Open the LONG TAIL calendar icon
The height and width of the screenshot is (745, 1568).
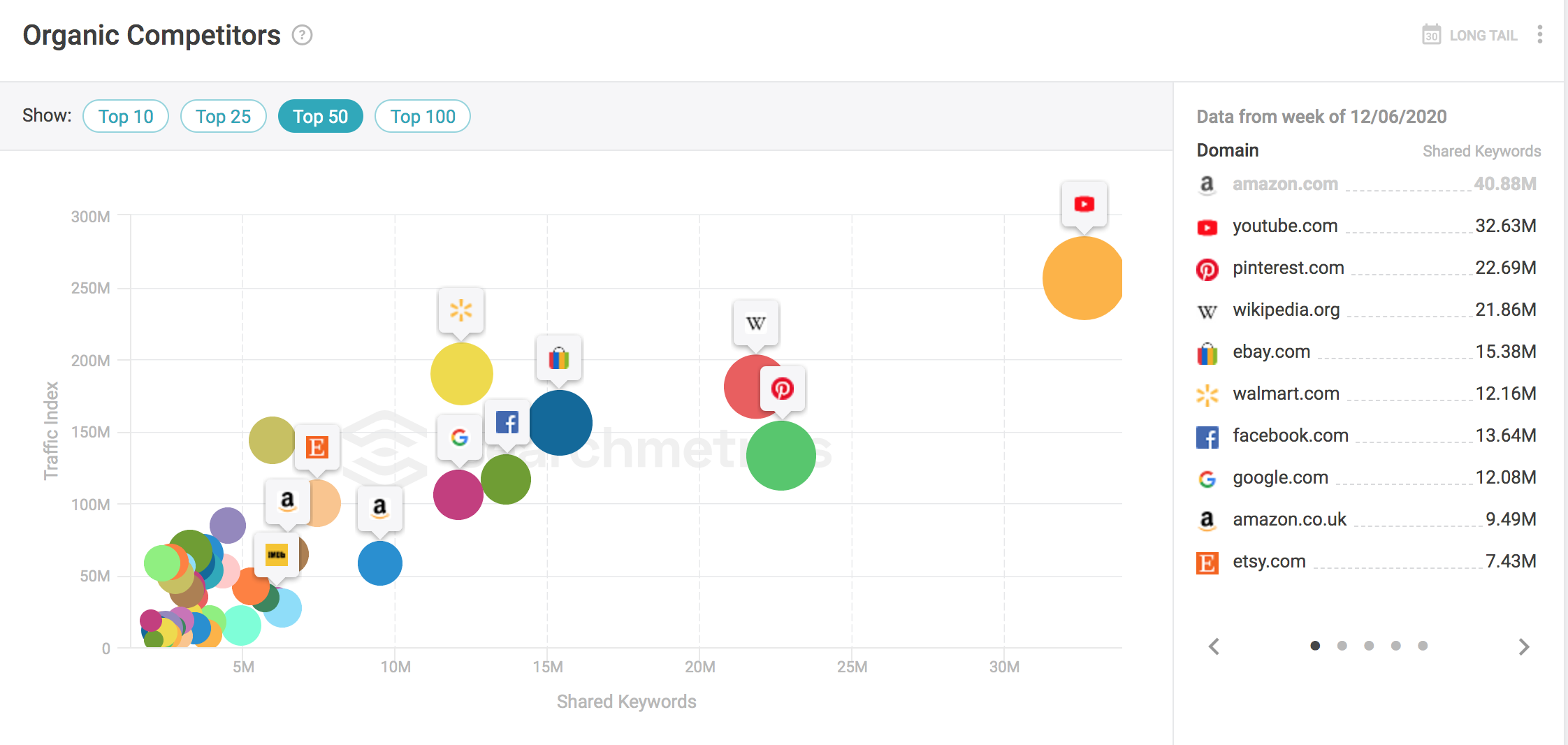coord(1431,35)
